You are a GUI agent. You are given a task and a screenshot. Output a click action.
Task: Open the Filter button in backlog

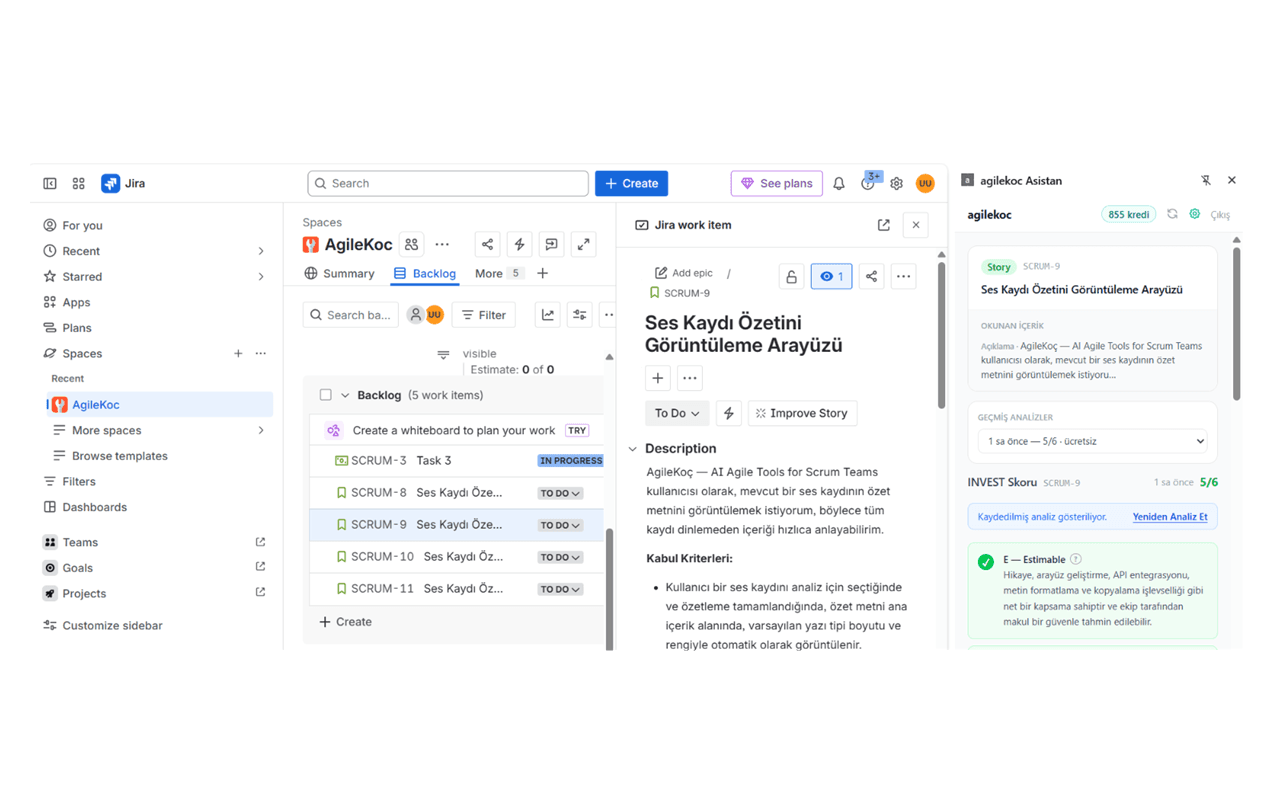click(x=484, y=315)
